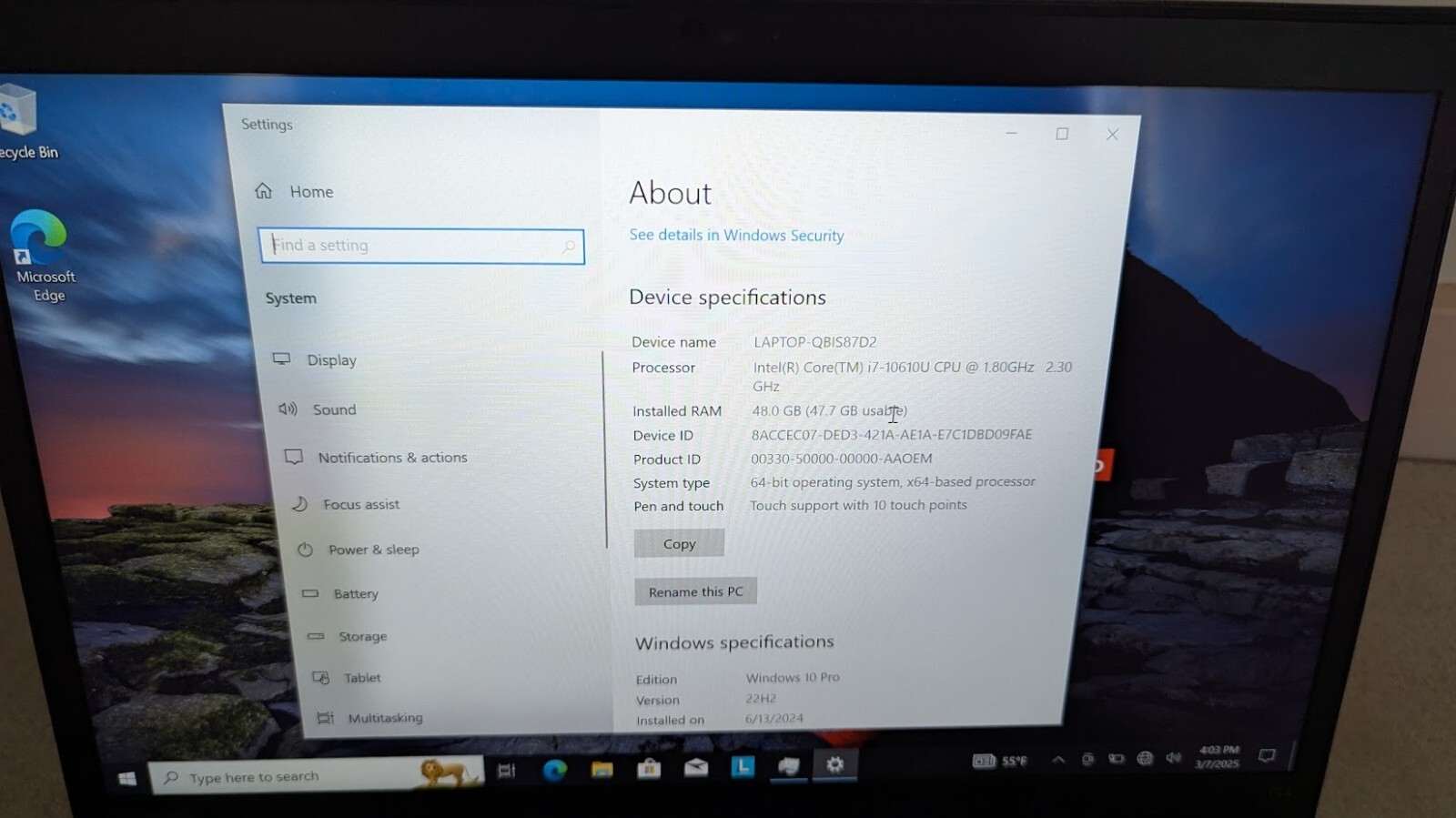Open the blue L app on the taskbar

pos(743,767)
